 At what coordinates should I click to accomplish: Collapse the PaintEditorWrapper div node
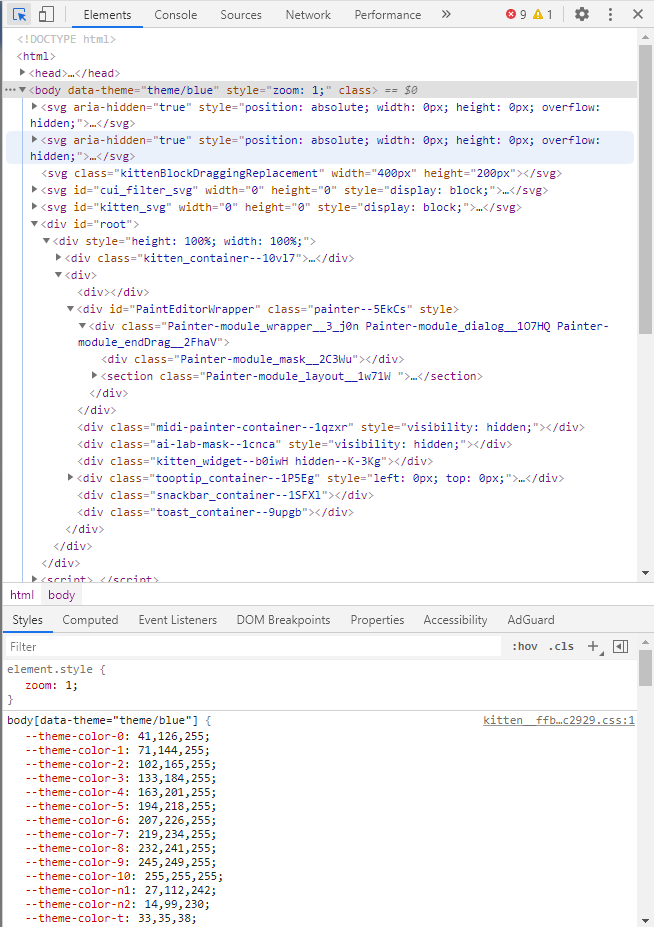coord(70,309)
